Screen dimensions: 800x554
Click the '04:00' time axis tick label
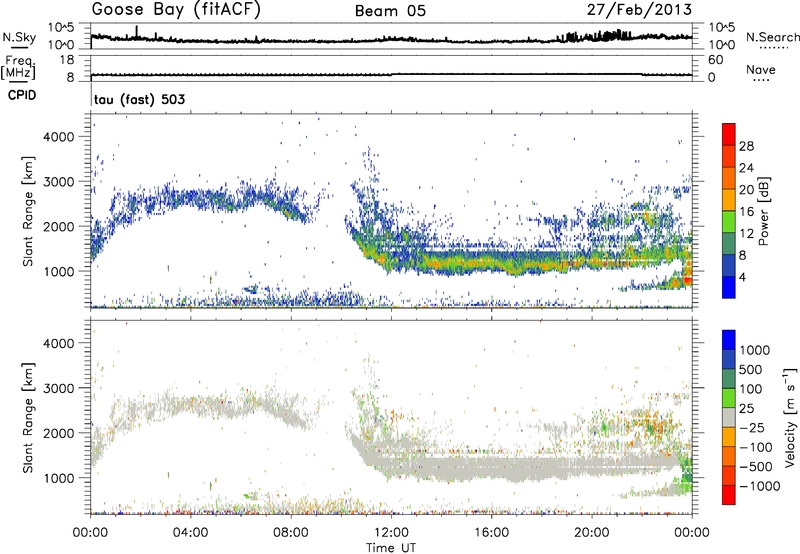pyautogui.click(x=190, y=533)
